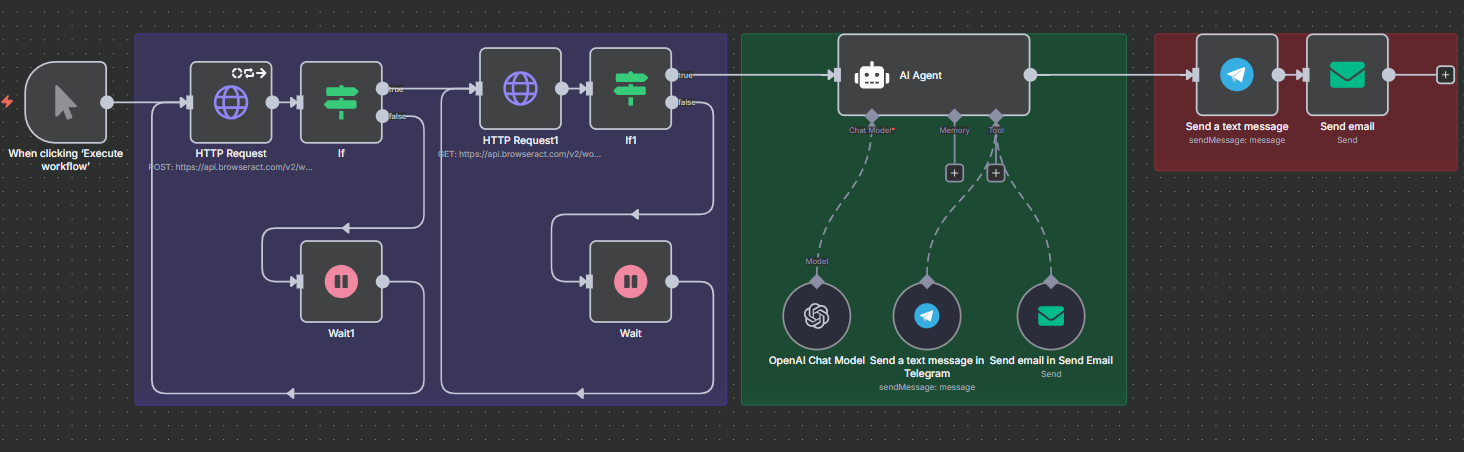Open the HTTP Request1 node
The image size is (1464, 452).
[520, 88]
